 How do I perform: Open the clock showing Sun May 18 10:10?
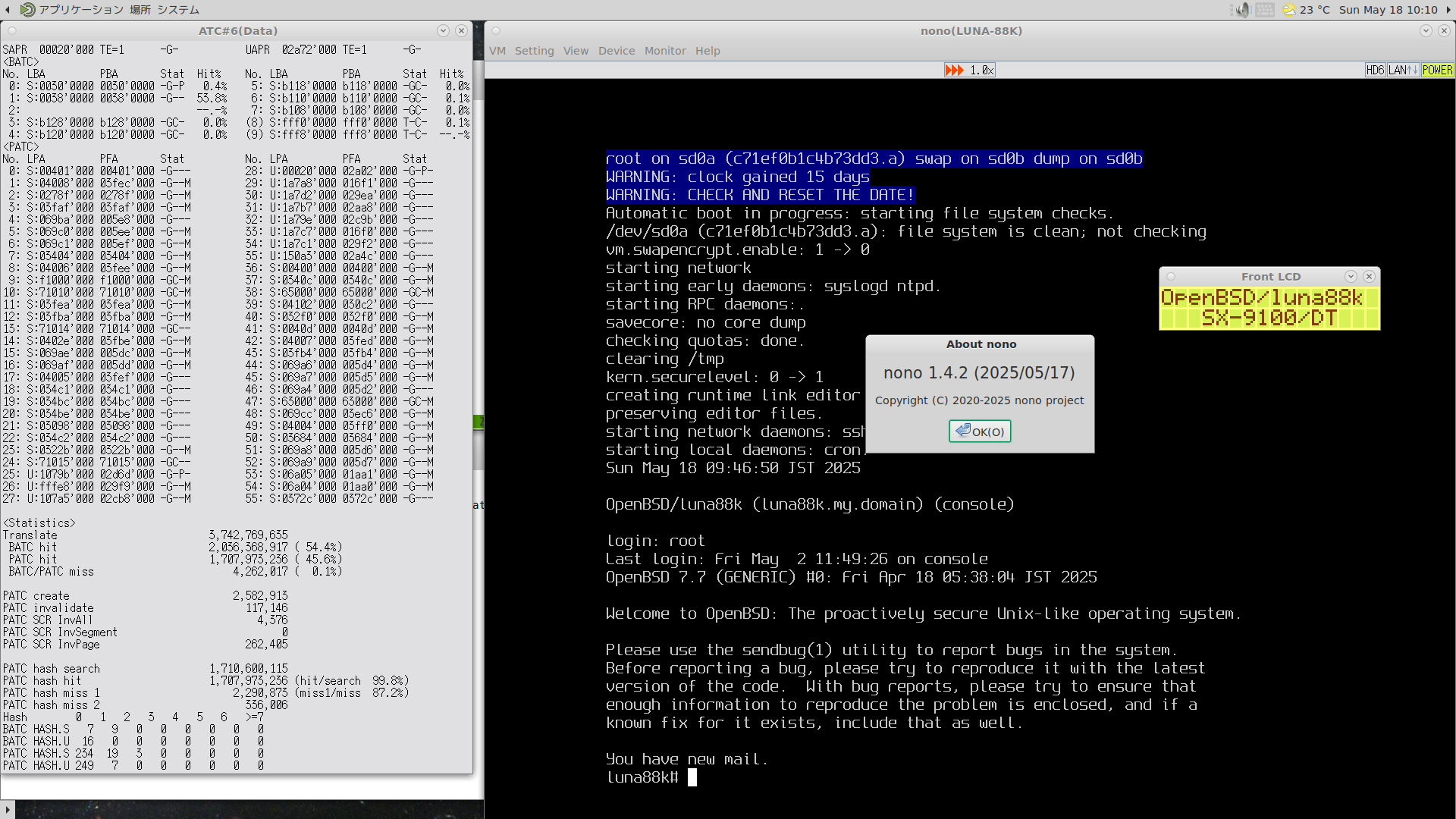pyautogui.click(x=1388, y=10)
